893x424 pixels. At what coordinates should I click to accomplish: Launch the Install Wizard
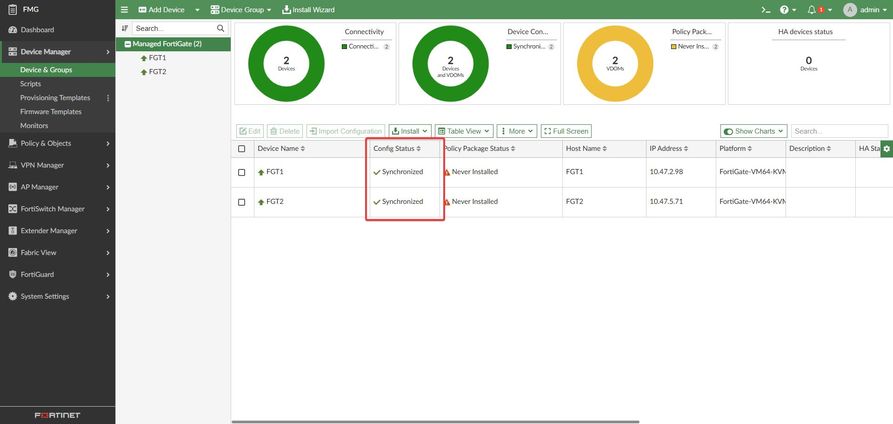(x=308, y=10)
